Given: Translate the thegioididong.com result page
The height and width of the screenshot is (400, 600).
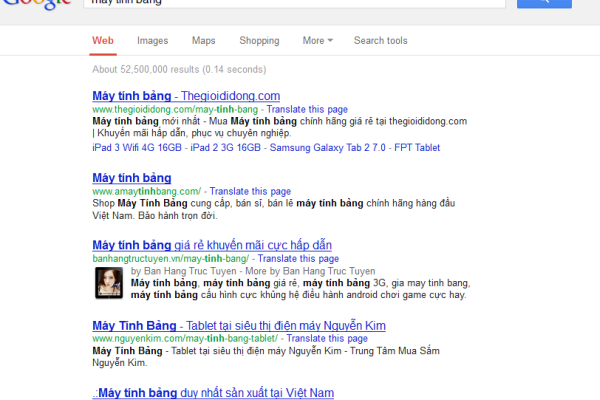Looking at the screenshot, I should point(307,109).
